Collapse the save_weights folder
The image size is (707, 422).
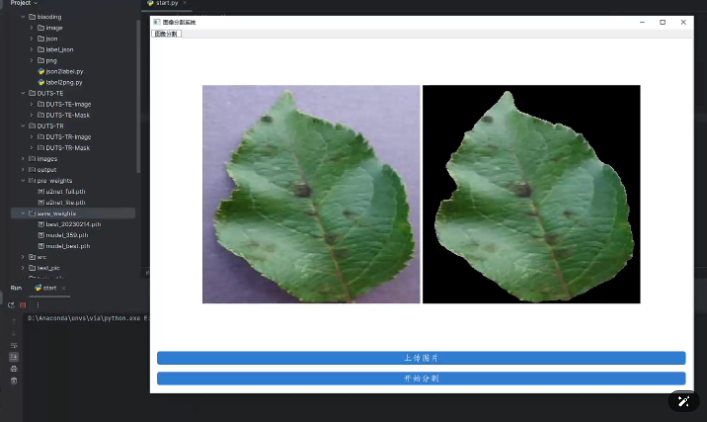(23, 213)
